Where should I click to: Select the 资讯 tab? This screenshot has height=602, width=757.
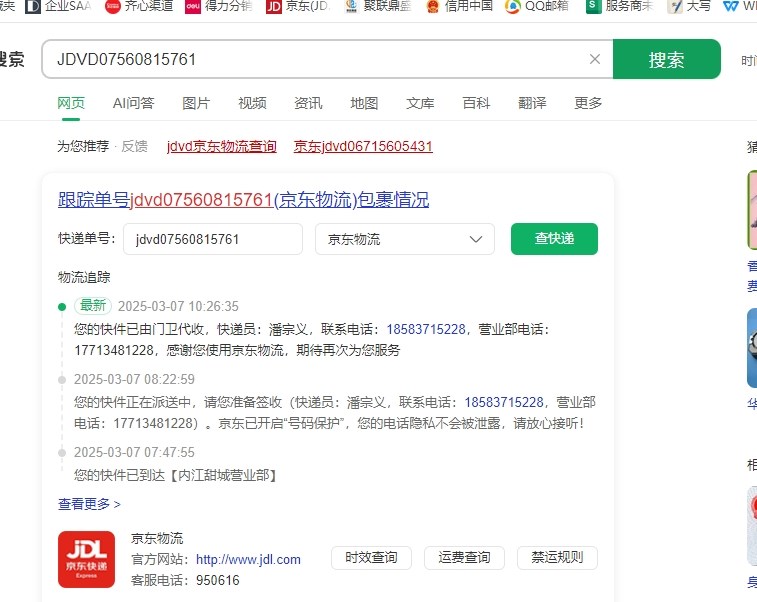[x=308, y=103]
